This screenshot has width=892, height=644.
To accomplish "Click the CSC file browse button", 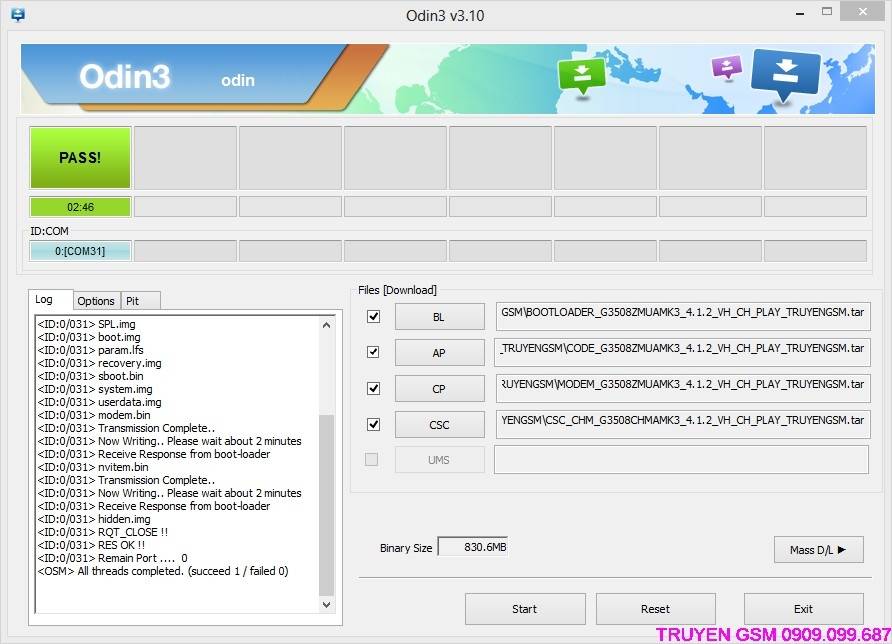I will [440, 424].
